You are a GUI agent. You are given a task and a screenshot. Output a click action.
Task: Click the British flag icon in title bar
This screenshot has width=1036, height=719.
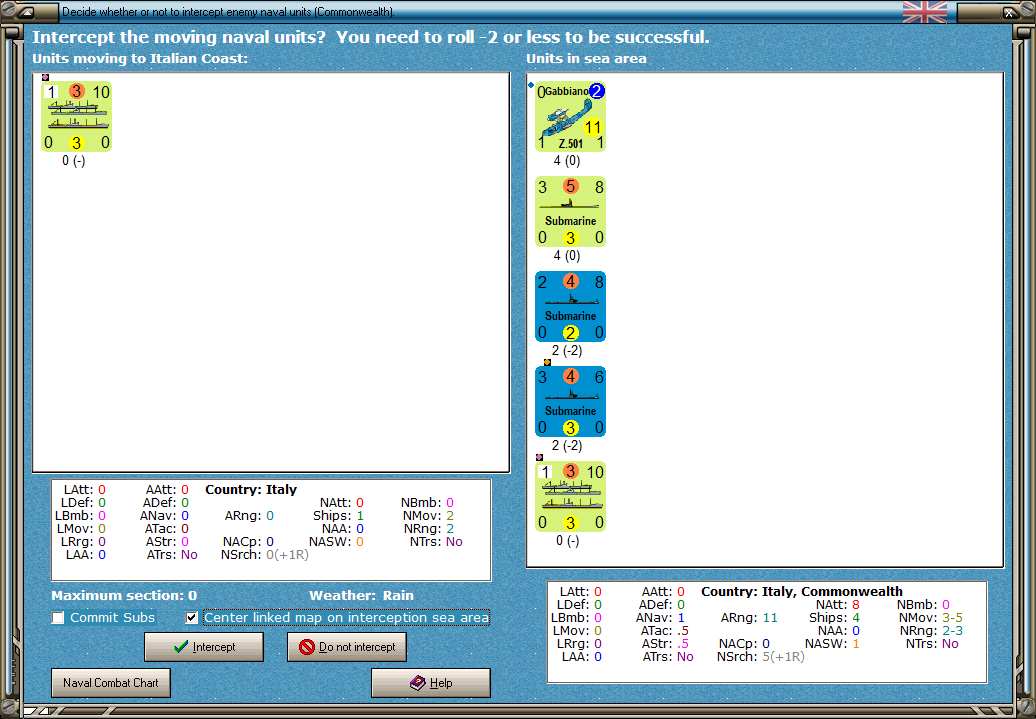click(x=924, y=12)
